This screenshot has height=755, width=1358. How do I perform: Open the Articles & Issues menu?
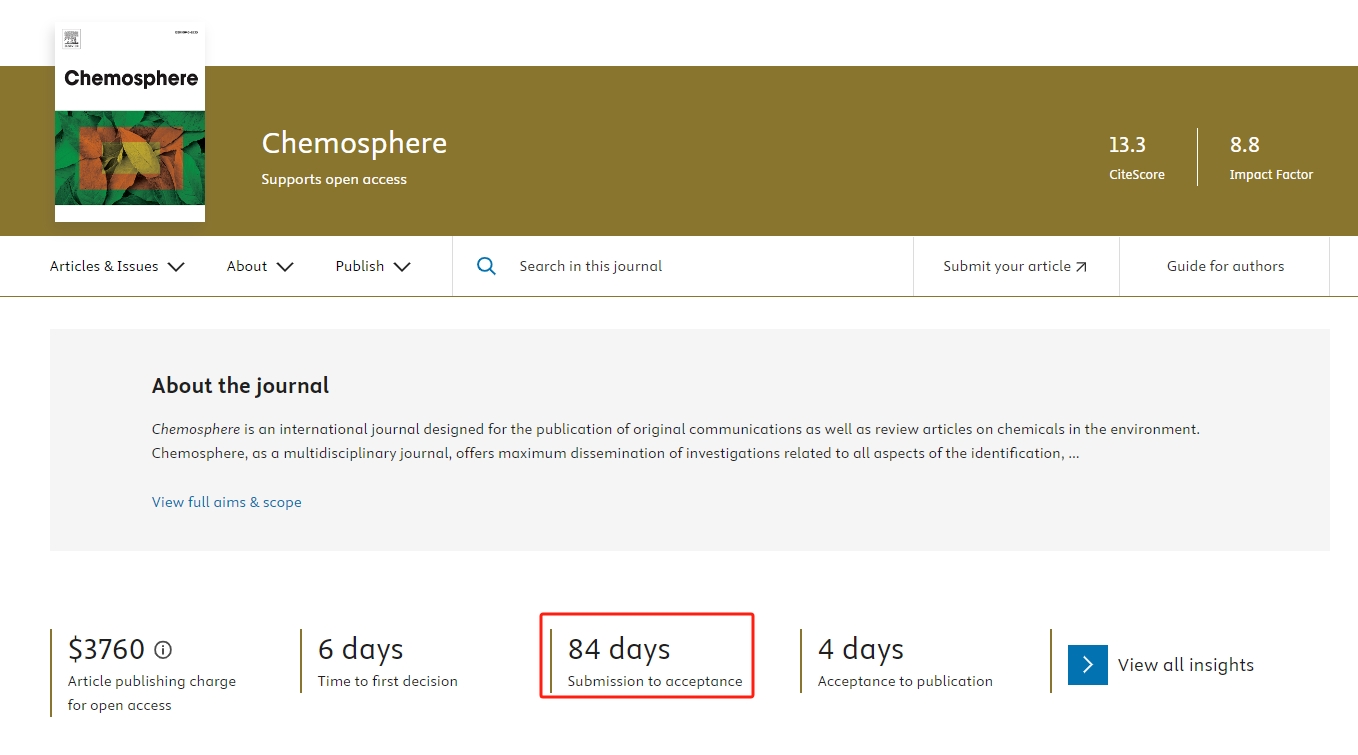(x=118, y=266)
